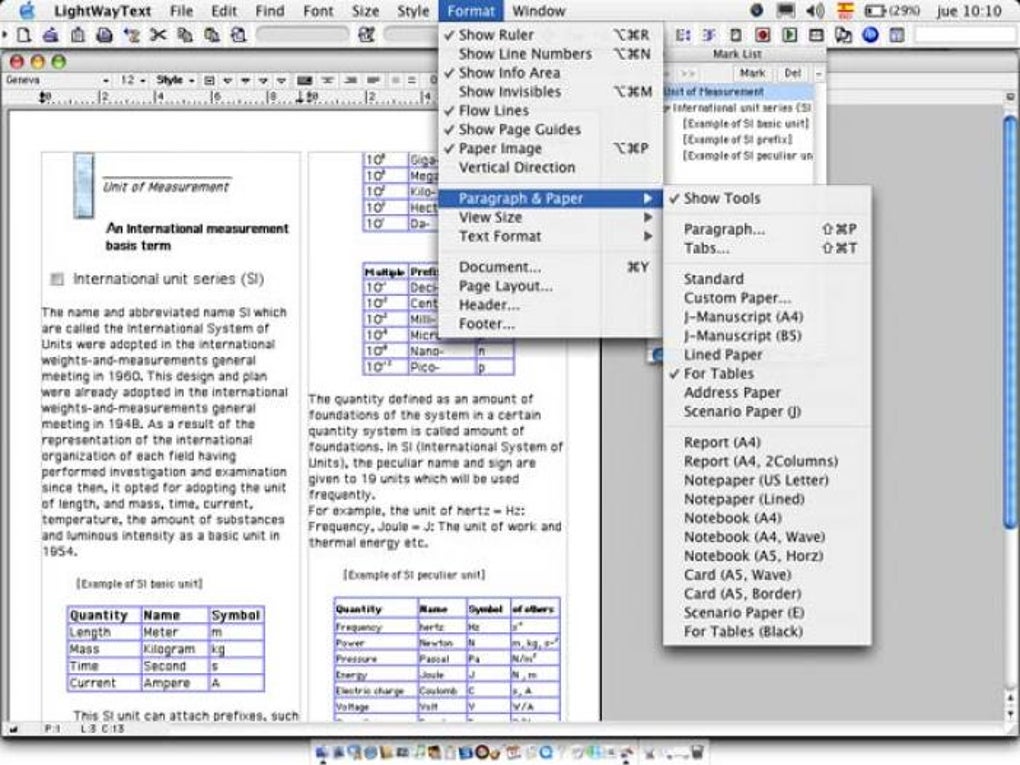The image size is (1020, 765).
Task: Click the last blue panel icon before the search field
Action: 897,34
